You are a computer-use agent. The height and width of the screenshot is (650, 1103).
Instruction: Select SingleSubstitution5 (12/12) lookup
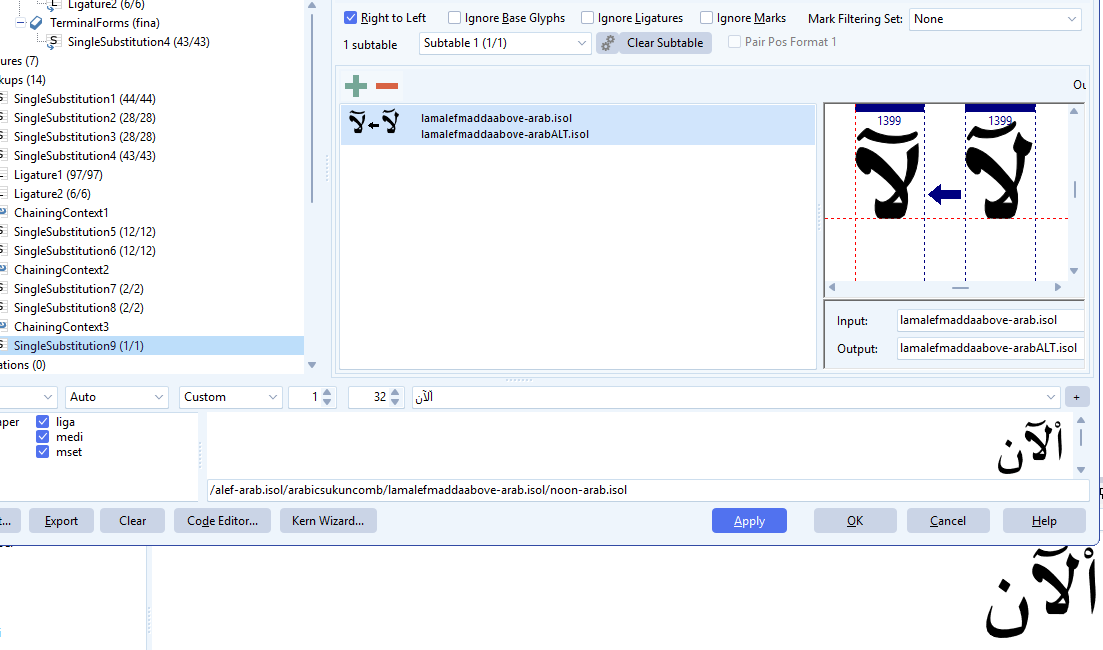point(84,232)
